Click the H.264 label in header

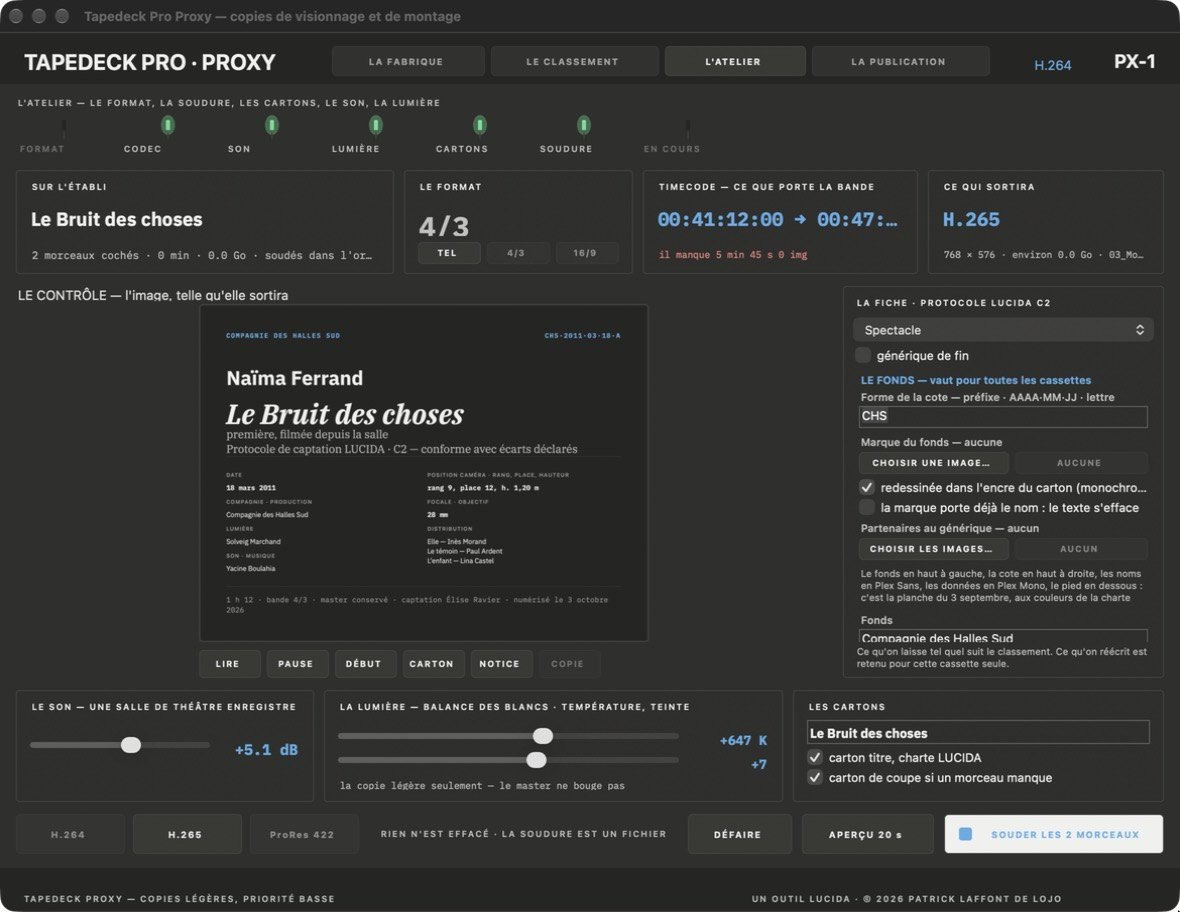pyautogui.click(x=1053, y=65)
